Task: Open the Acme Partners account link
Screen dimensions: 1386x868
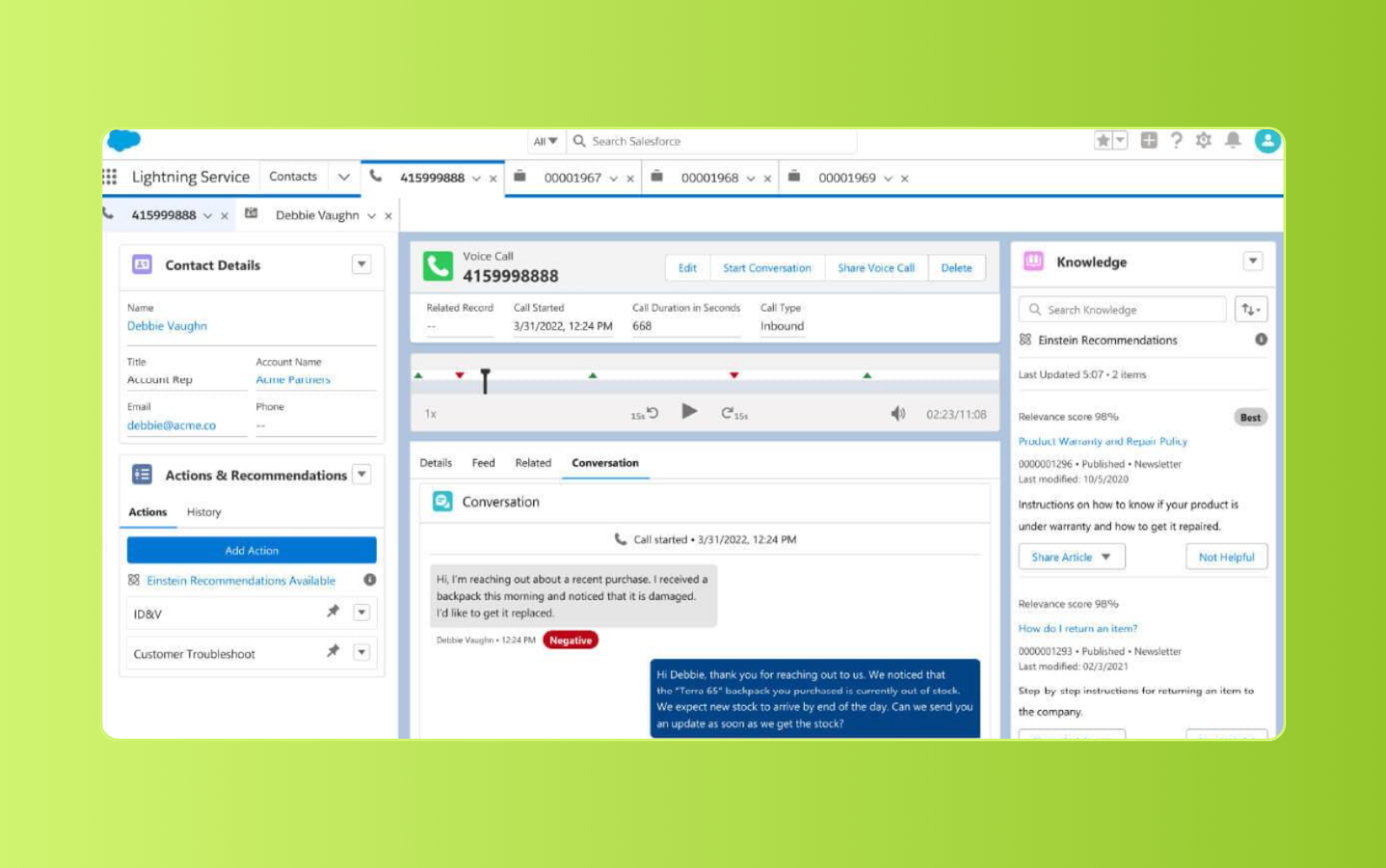Action: 293,379
